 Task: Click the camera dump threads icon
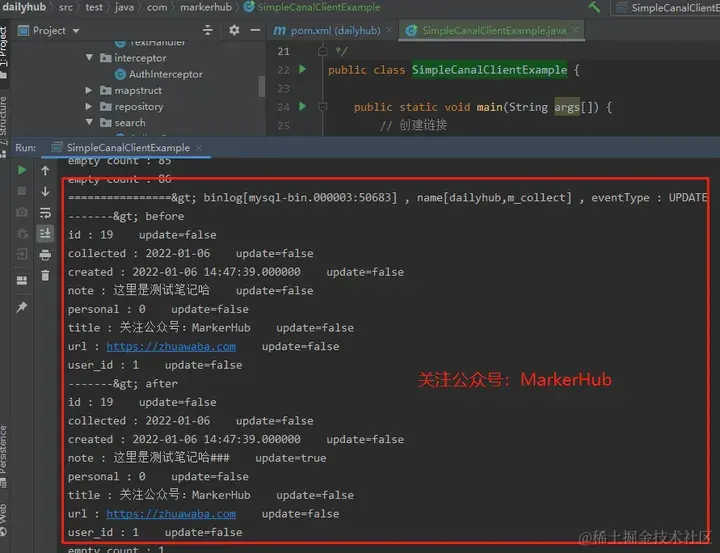coord(22,212)
